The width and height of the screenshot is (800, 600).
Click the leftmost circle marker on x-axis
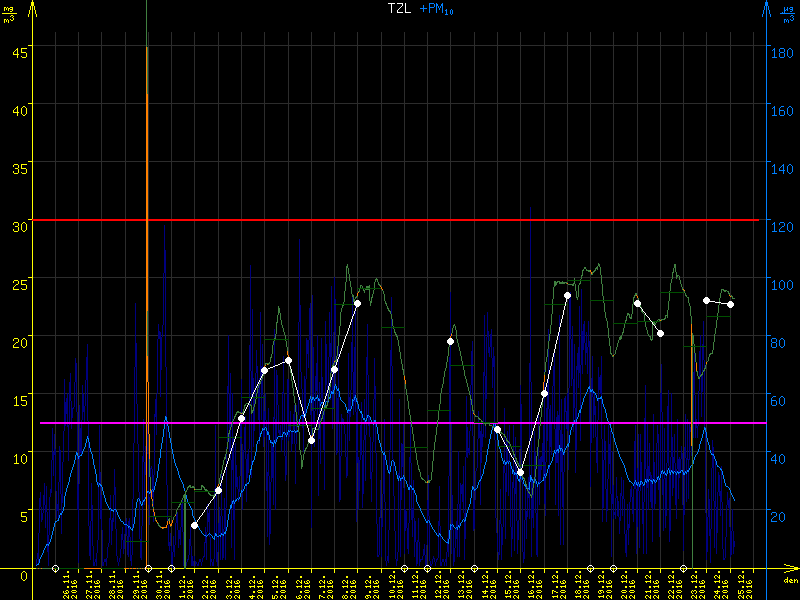click(x=55, y=568)
